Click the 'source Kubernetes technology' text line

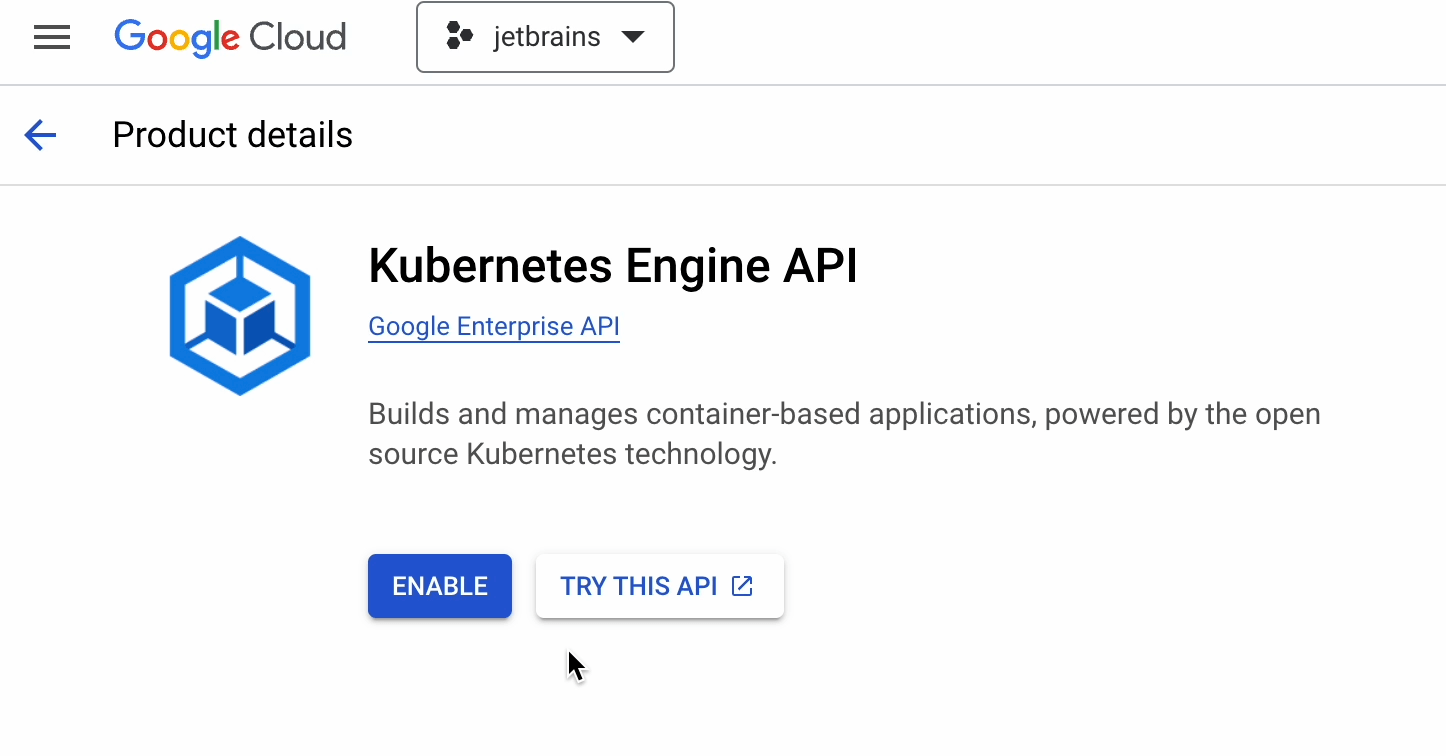pos(572,454)
